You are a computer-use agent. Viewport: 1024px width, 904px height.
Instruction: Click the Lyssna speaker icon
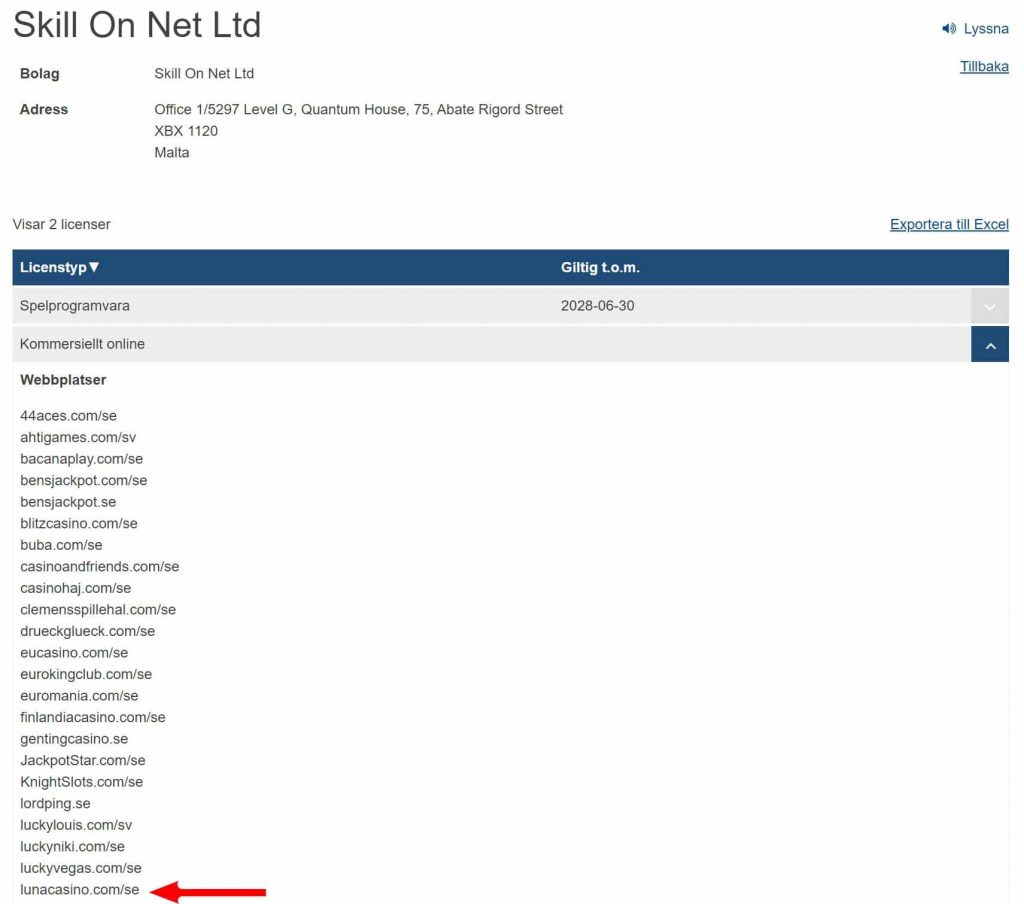click(949, 29)
